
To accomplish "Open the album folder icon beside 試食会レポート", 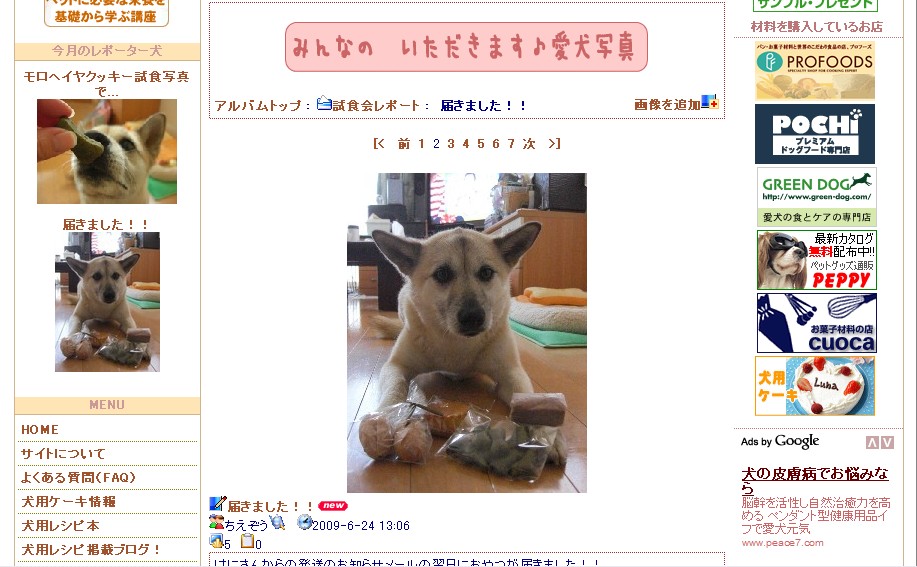I will click(324, 103).
